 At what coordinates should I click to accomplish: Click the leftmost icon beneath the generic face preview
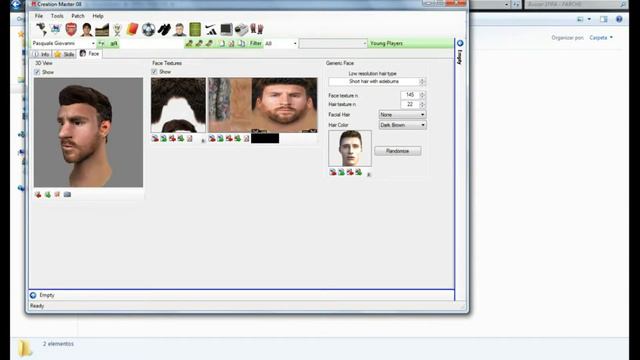pos(333,172)
